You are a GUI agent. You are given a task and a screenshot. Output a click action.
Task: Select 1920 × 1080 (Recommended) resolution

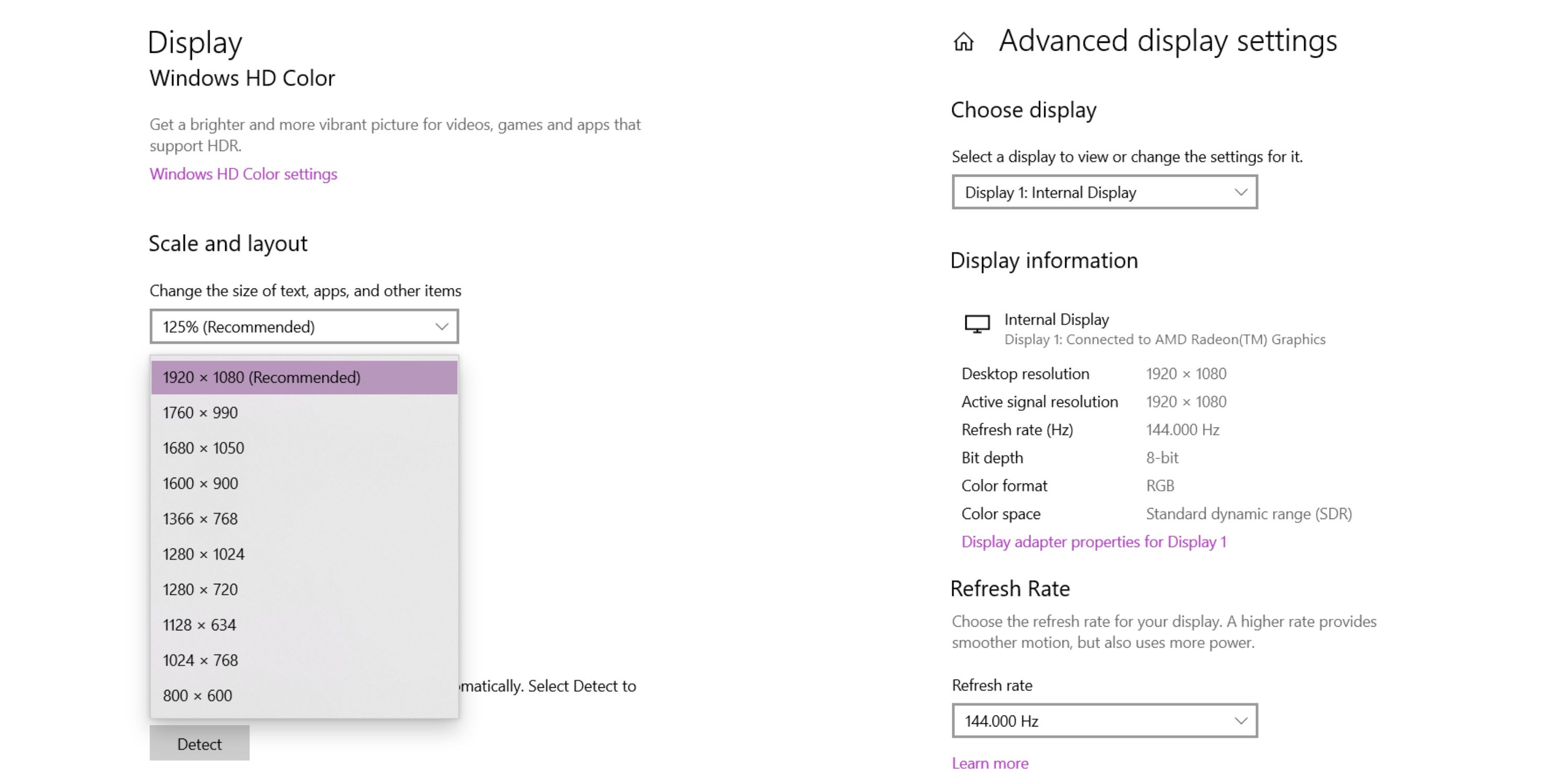[x=304, y=377]
